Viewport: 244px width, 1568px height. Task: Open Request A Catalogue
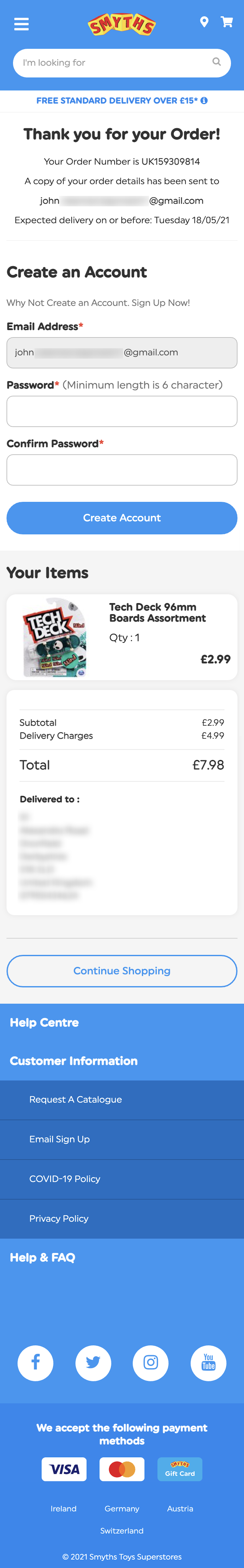click(x=75, y=1099)
